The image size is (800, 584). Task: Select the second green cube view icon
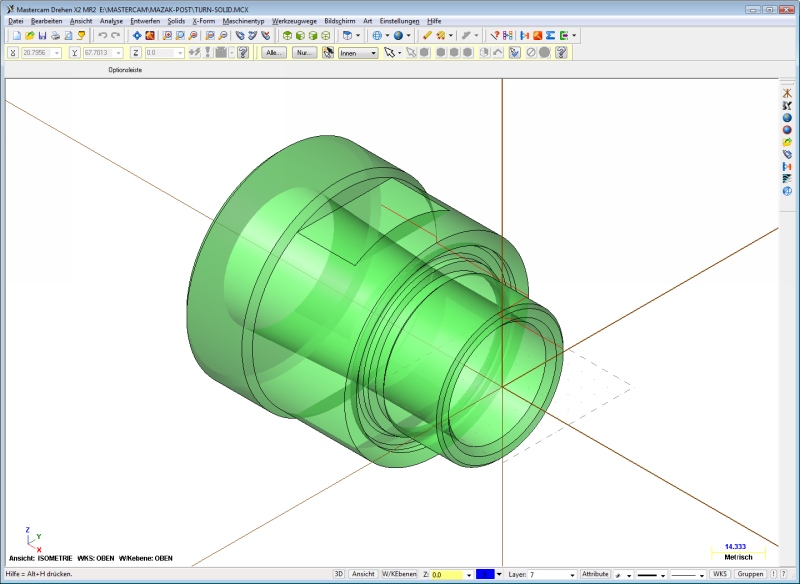[300, 36]
